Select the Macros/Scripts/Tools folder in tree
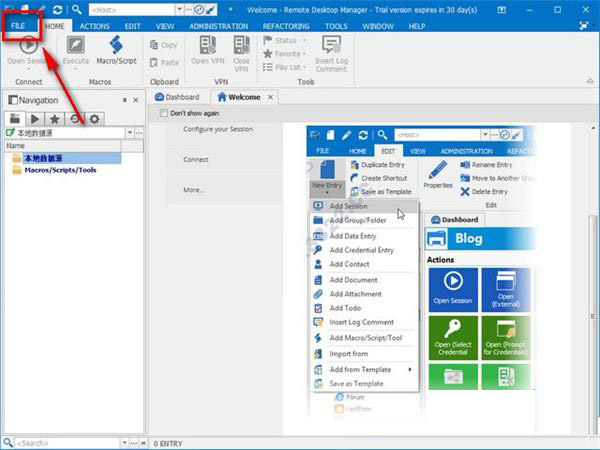This screenshot has width=600, height=450. 59,170
